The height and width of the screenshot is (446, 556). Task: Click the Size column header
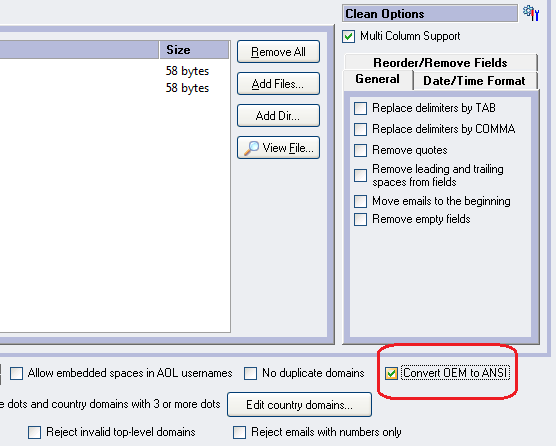[x=194, y=50]
